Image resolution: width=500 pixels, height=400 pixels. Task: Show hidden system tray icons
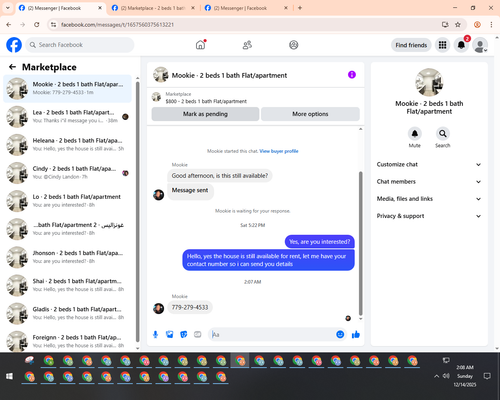click(436, 376)
